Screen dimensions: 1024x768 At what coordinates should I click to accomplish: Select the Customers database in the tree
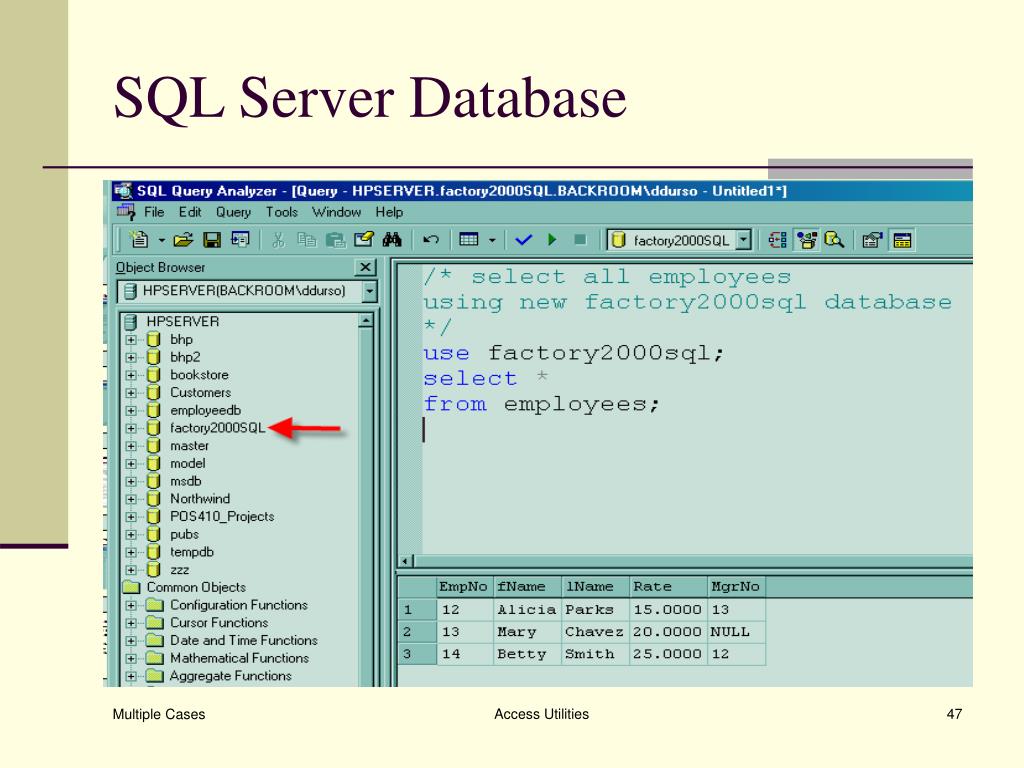(x=200, y=392)
